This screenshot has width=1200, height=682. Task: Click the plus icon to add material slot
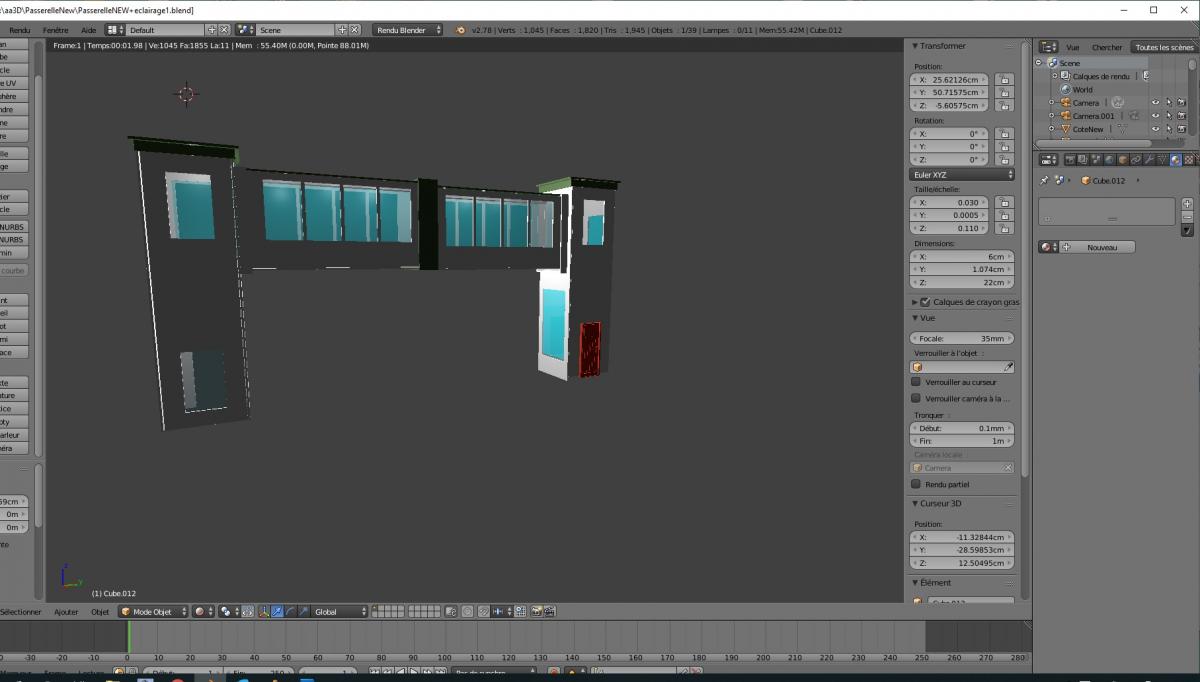pyautogui.click(x=1187, y=203)
